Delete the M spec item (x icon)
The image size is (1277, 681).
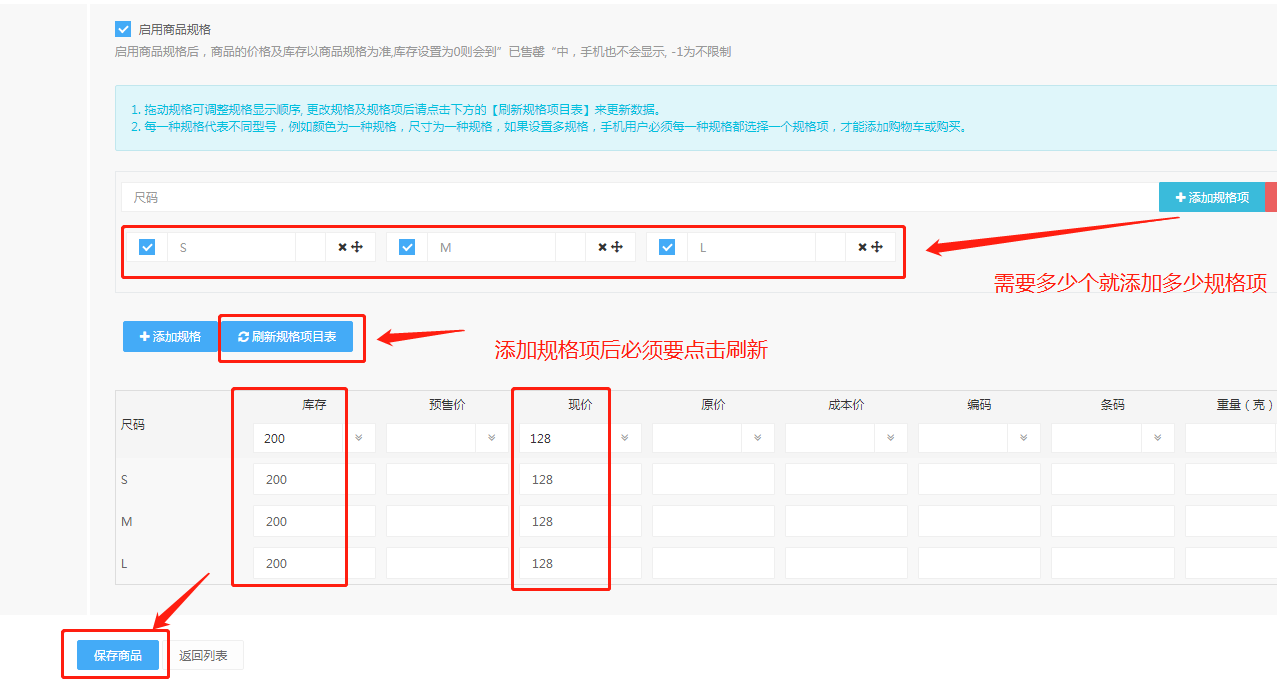click(602, 247)
